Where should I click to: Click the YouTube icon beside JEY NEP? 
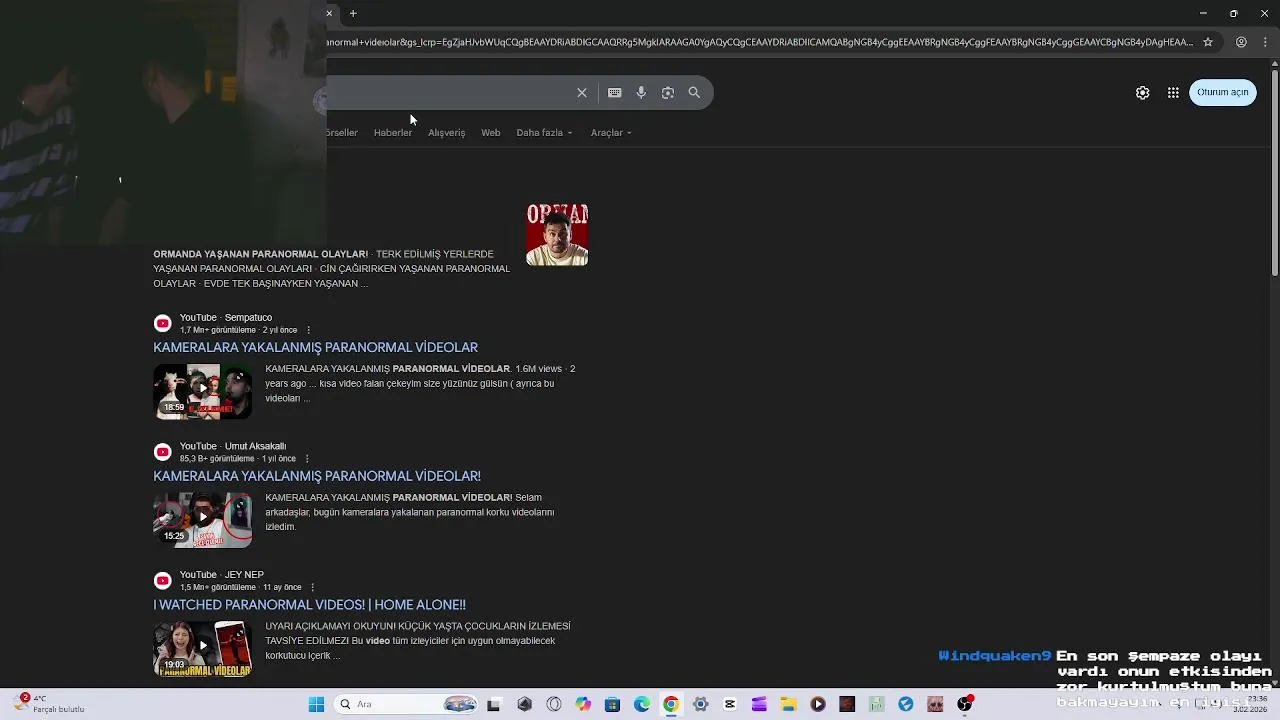click(x=163, y=581)
